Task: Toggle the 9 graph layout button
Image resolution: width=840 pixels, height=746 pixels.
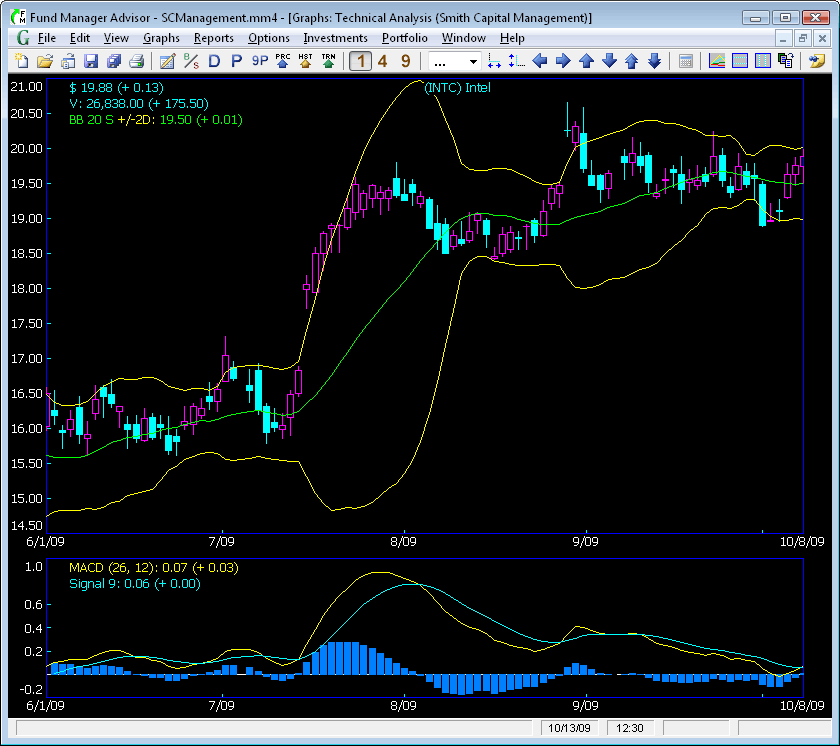Action: pyautogui.click(x=406, y=61)
